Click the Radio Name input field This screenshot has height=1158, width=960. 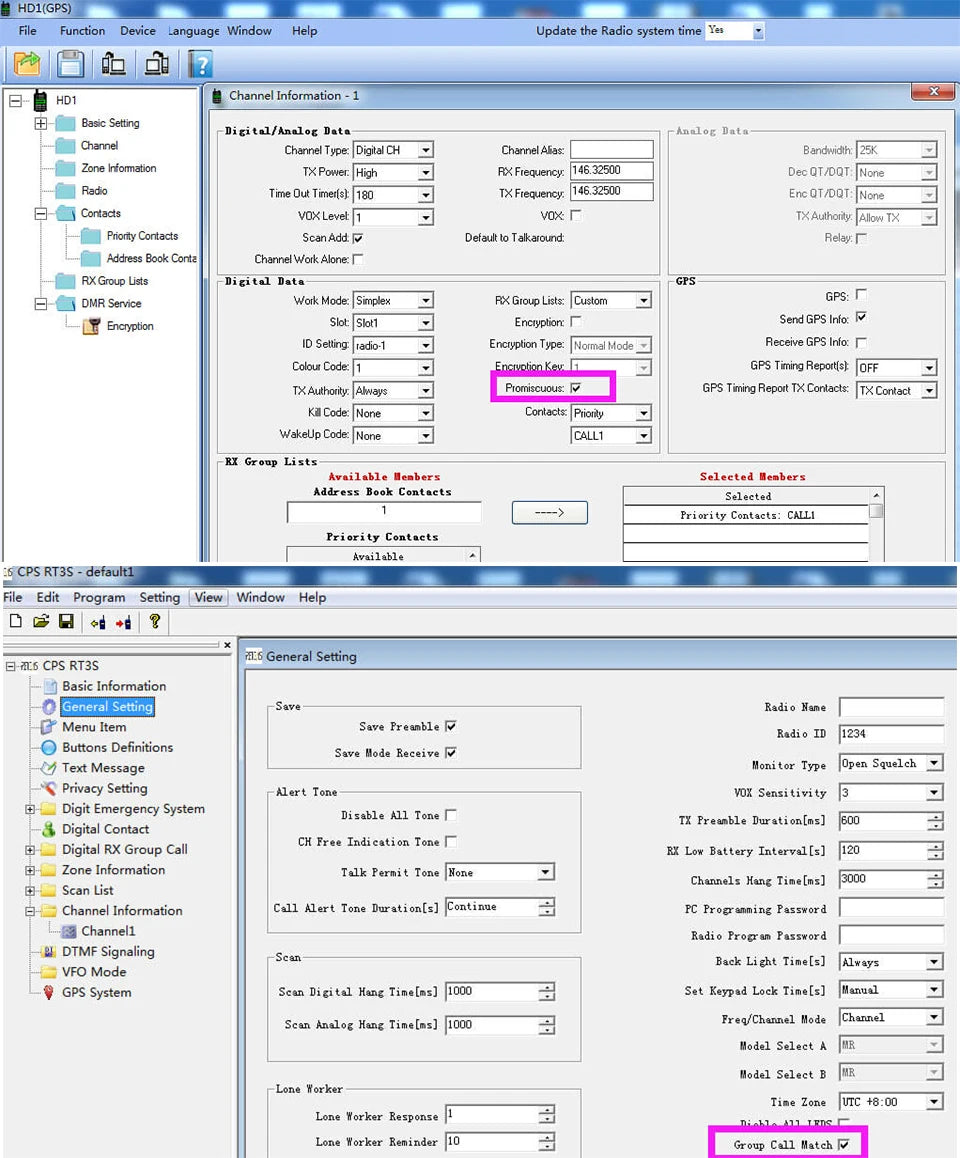click(890, 707)
